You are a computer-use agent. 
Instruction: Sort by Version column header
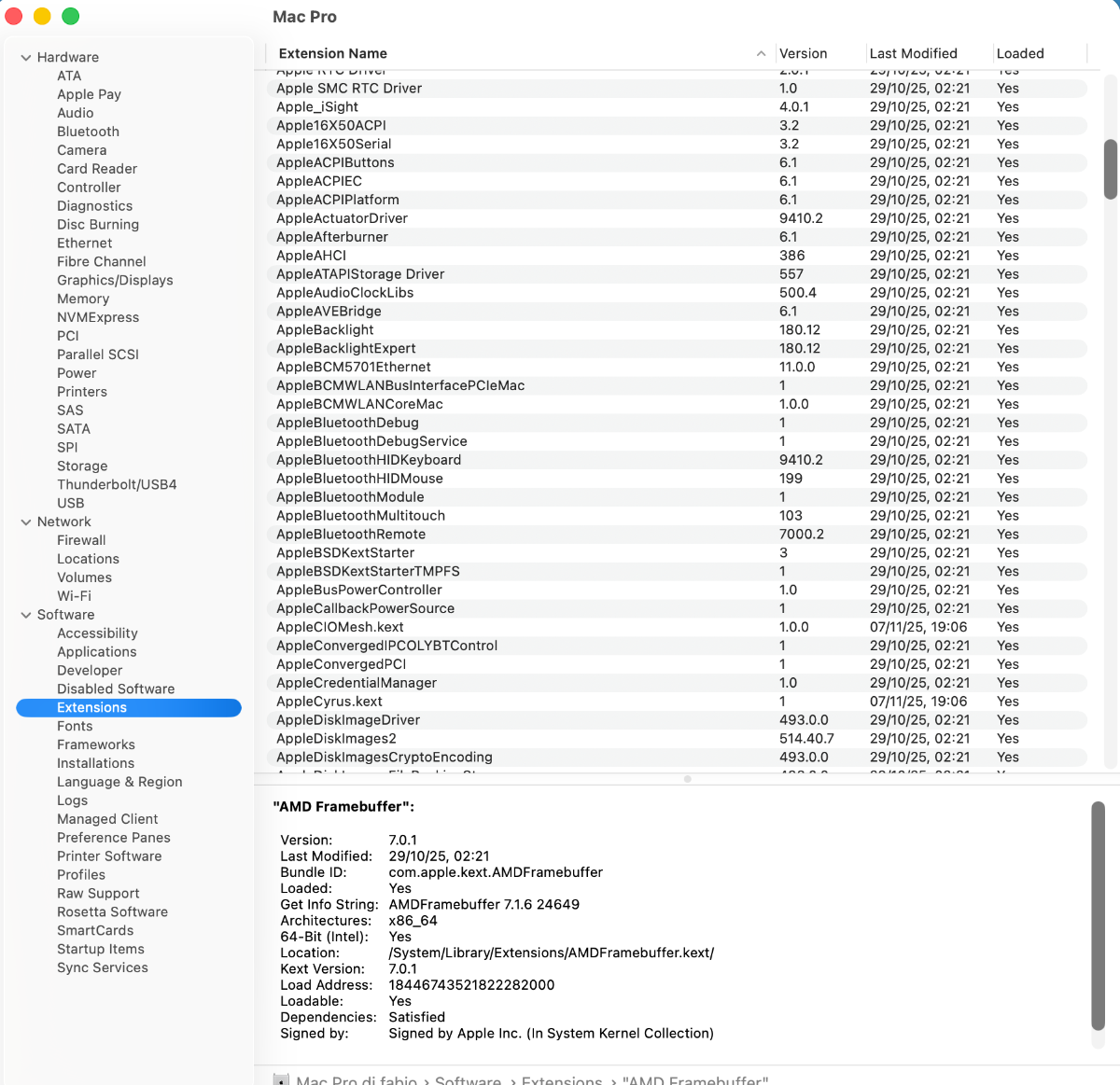(x=803, y=54)
